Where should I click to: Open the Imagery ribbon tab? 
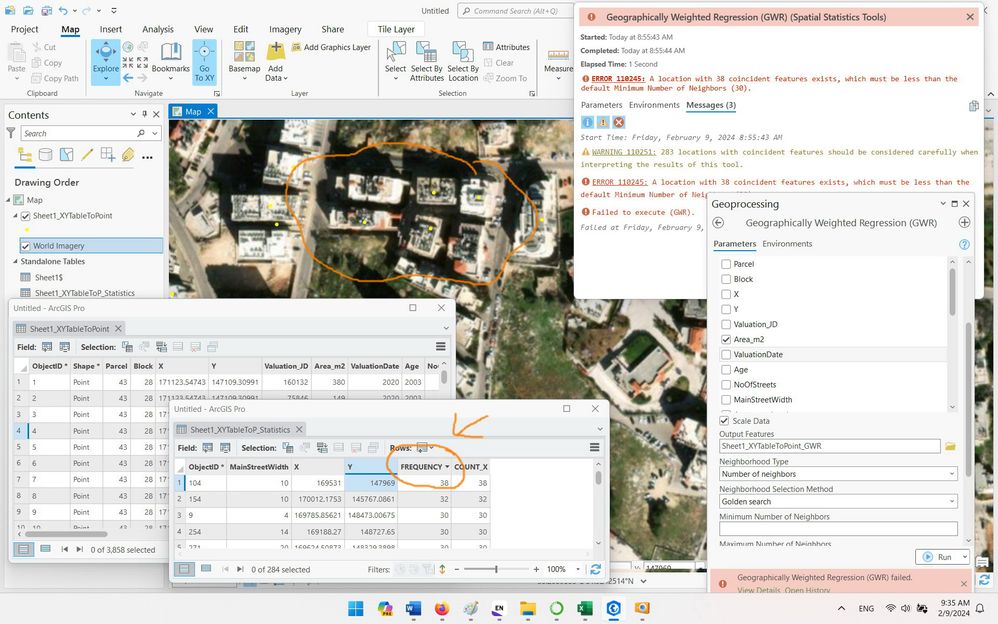click(x=283, y=30)
